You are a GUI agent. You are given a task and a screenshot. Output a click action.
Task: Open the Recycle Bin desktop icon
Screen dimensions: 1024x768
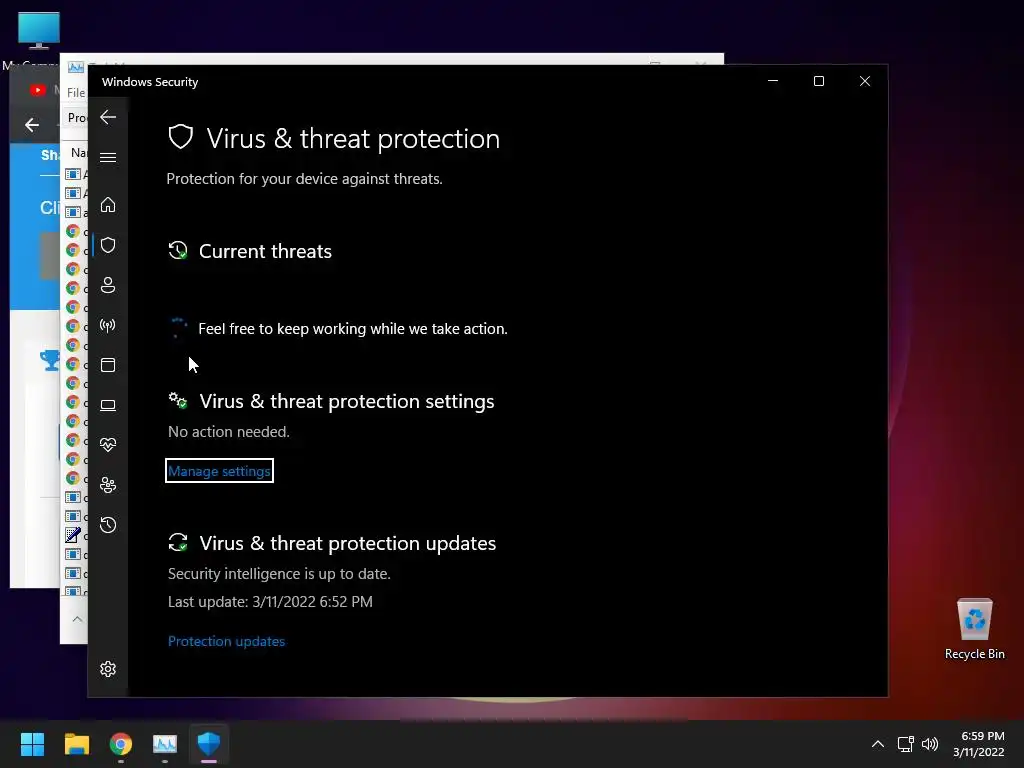pos(974,630)
